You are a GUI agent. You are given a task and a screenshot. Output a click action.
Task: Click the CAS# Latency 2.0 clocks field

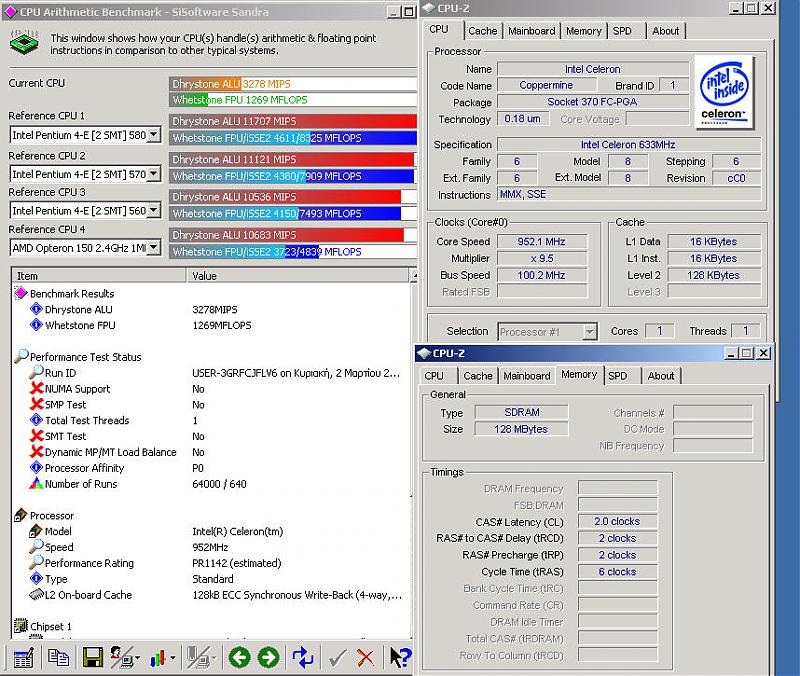617,521
